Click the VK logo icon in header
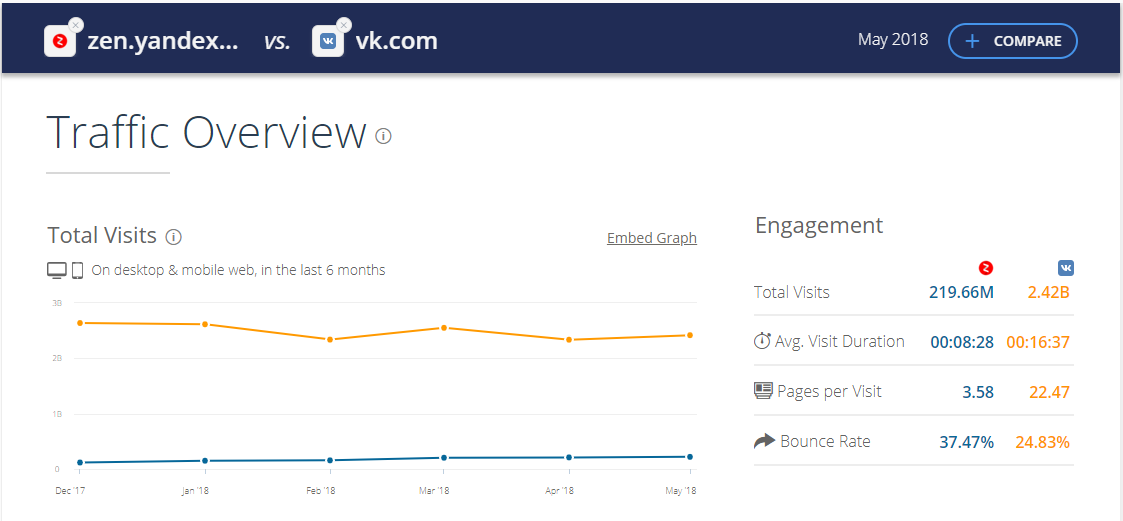This screenshot has width=1123, height=521. tap(328, 42)
